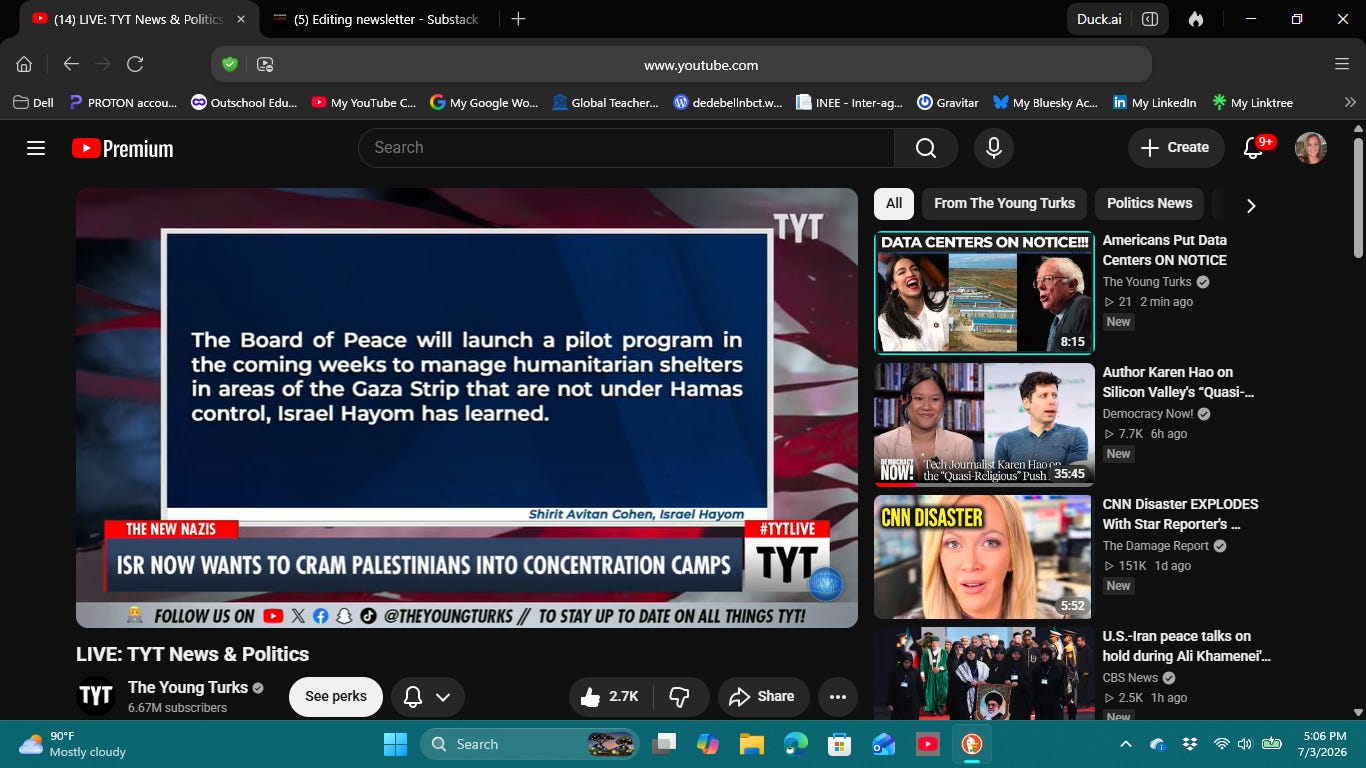Image resolution: width=1366 pixels, height=768 pixels.
Task: Go to browser home page
Action: point(24,64)
